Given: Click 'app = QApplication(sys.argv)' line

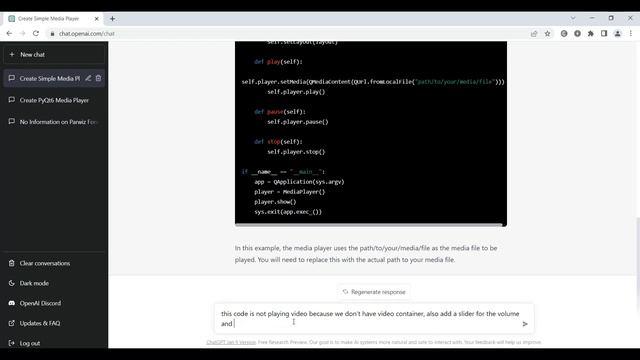Looking at the screenshot, I should [299, 182].
